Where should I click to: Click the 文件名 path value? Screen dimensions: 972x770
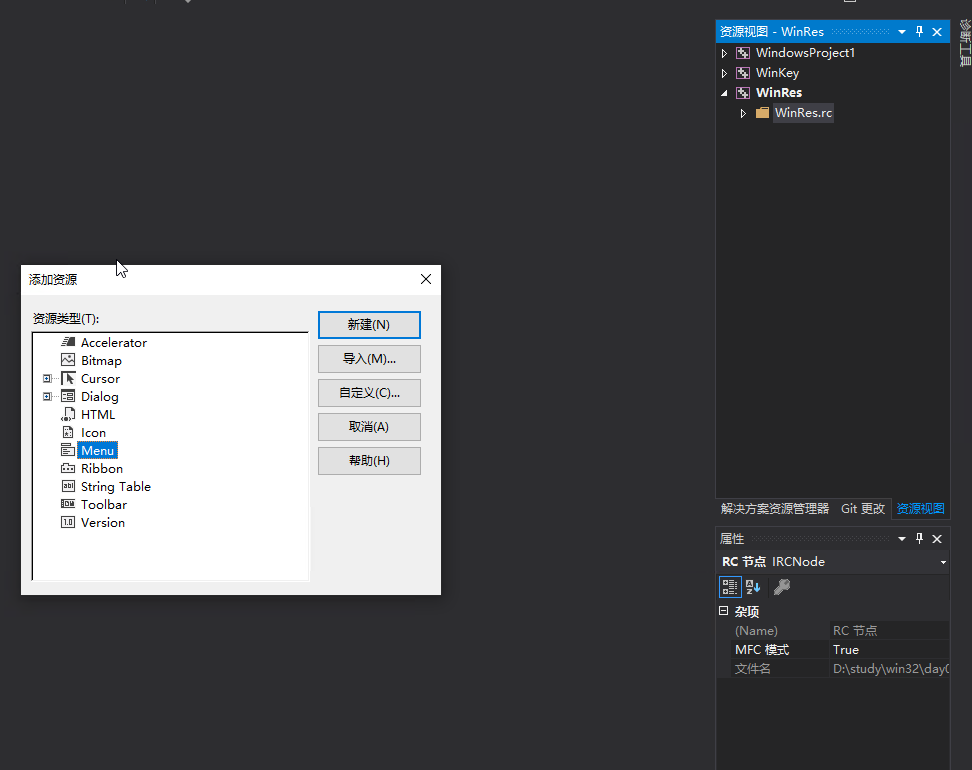tap(890, 669)
